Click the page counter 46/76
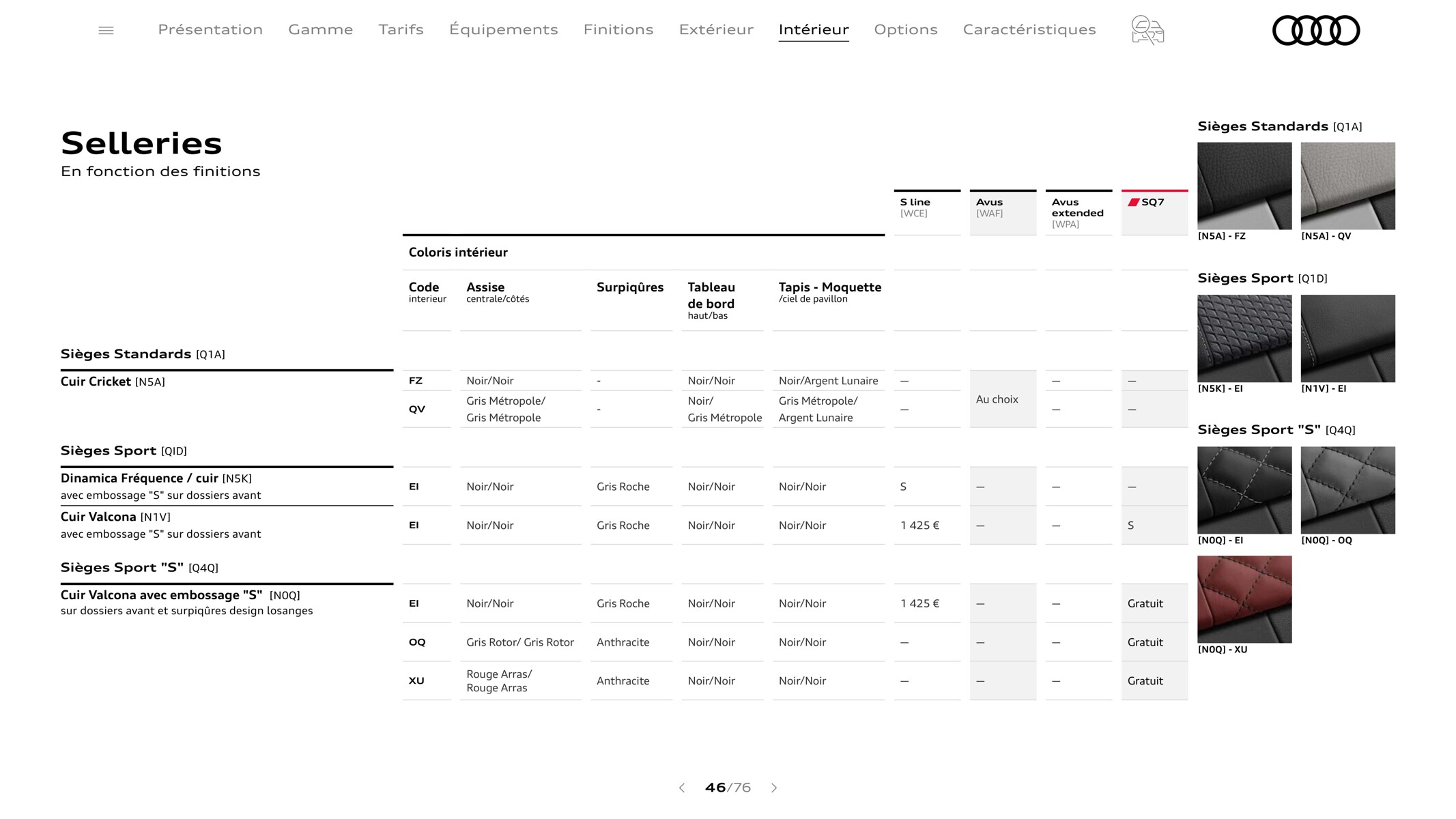1456x819 pixels. tap(728, 788)
